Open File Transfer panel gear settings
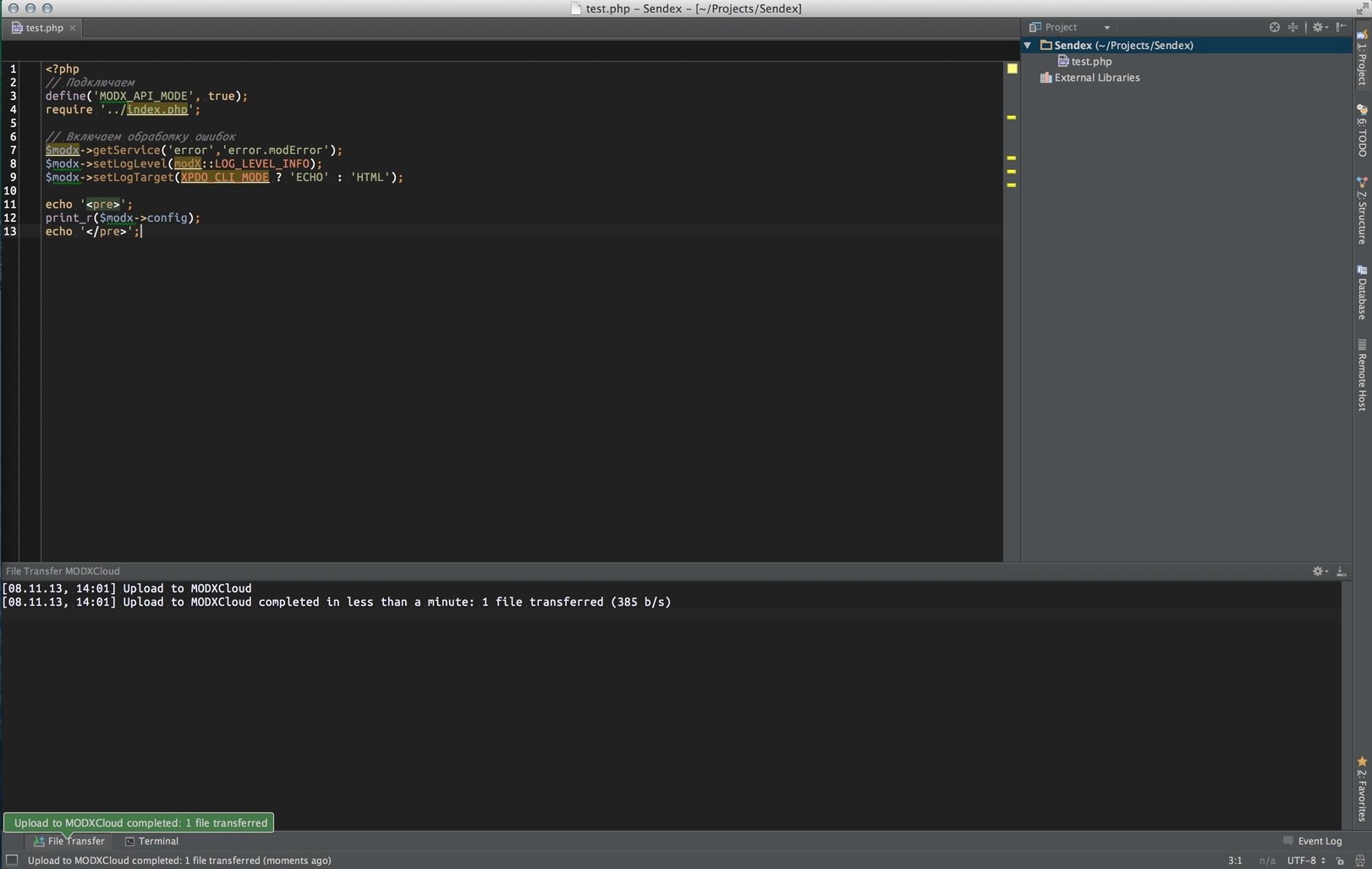Viewport: 1372px width, 869px height. click(x=1318, y=571)
